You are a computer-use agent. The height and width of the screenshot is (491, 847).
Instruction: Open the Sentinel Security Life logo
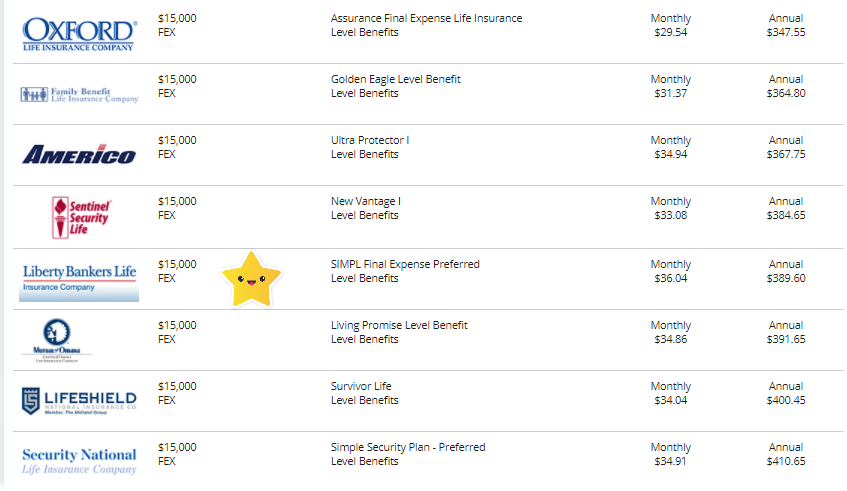pos(82,217)
